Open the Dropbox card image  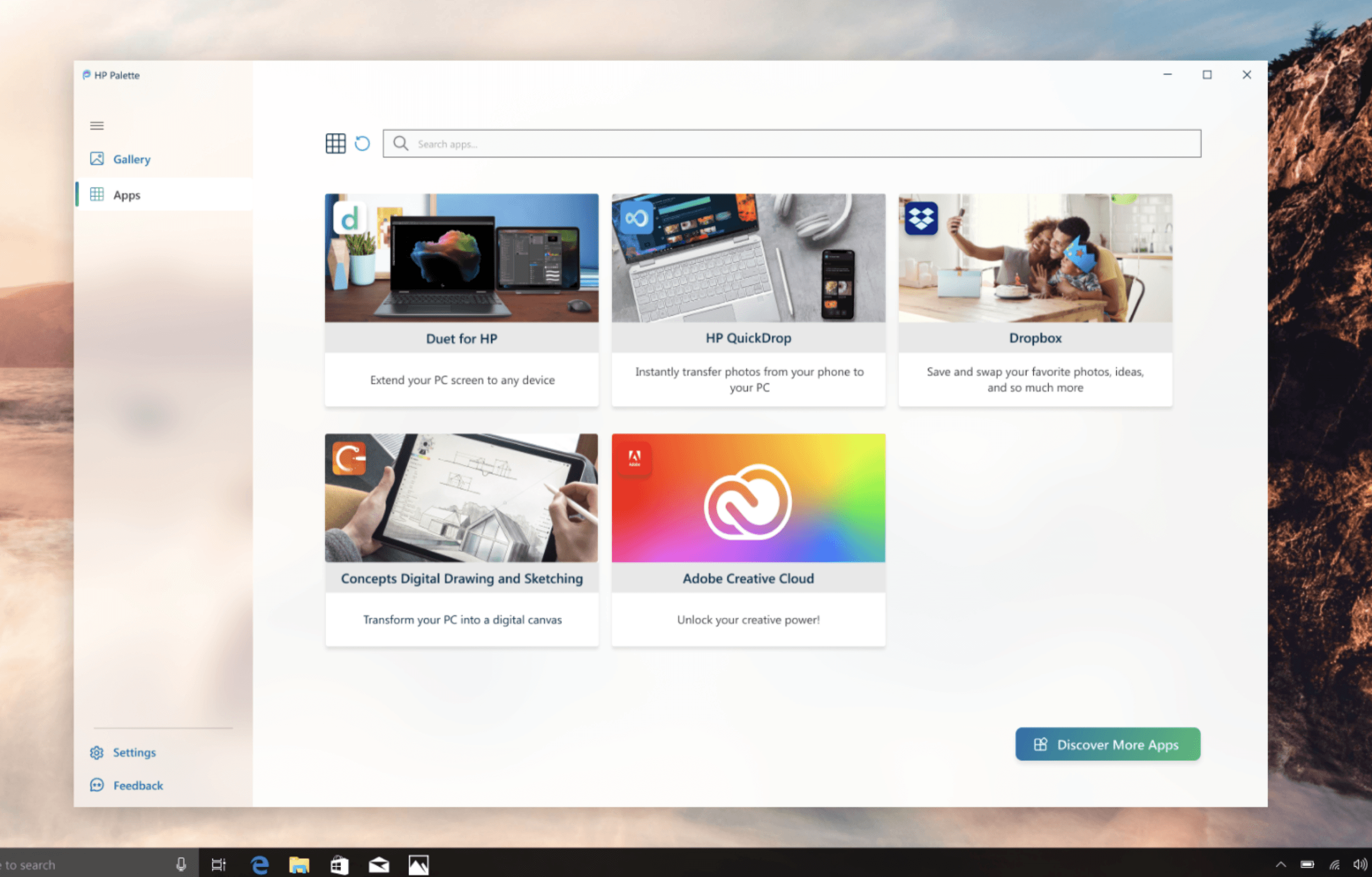pyautogui.click(x=1035, y=258)
